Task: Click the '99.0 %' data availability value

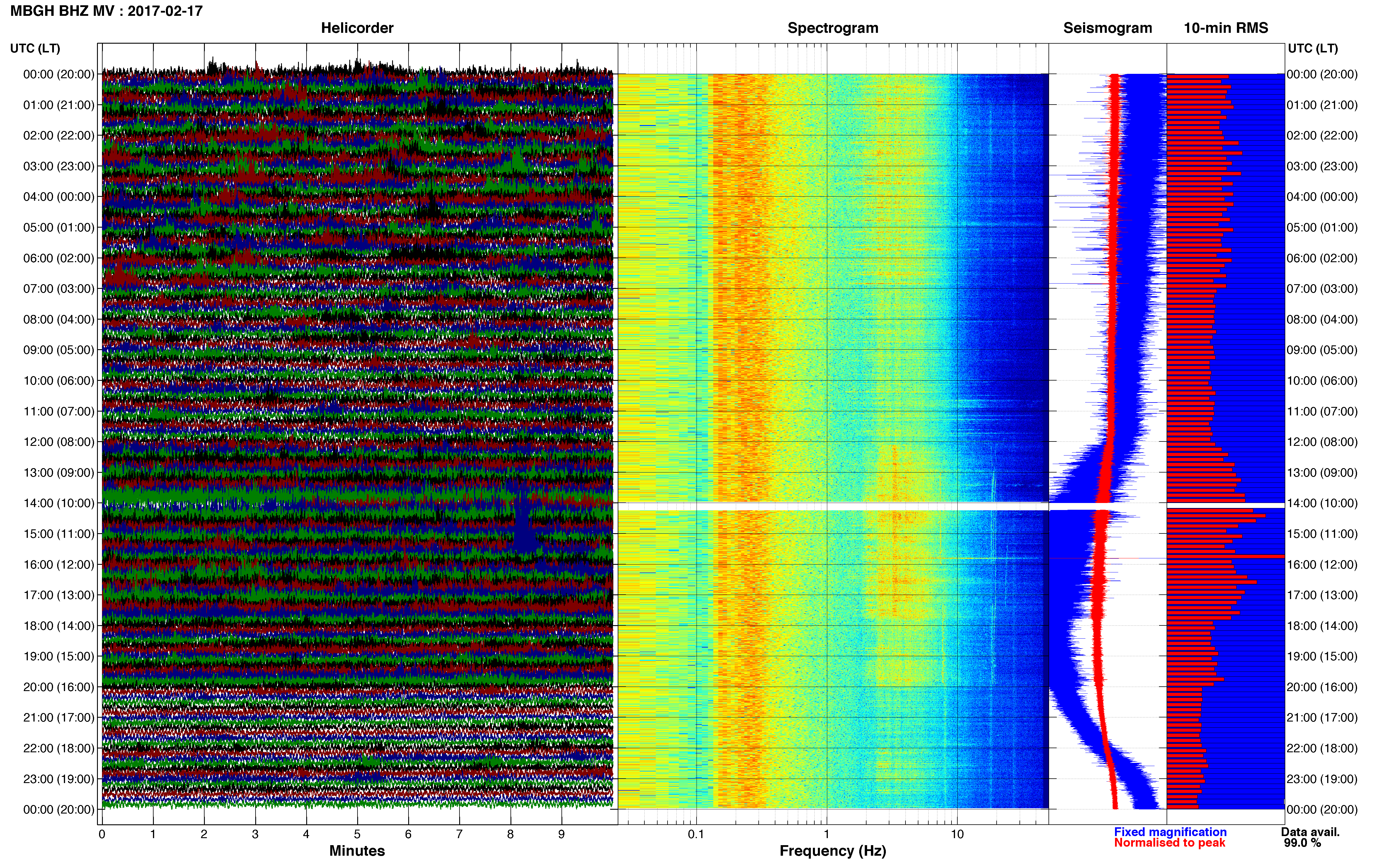Action: 1303,843
